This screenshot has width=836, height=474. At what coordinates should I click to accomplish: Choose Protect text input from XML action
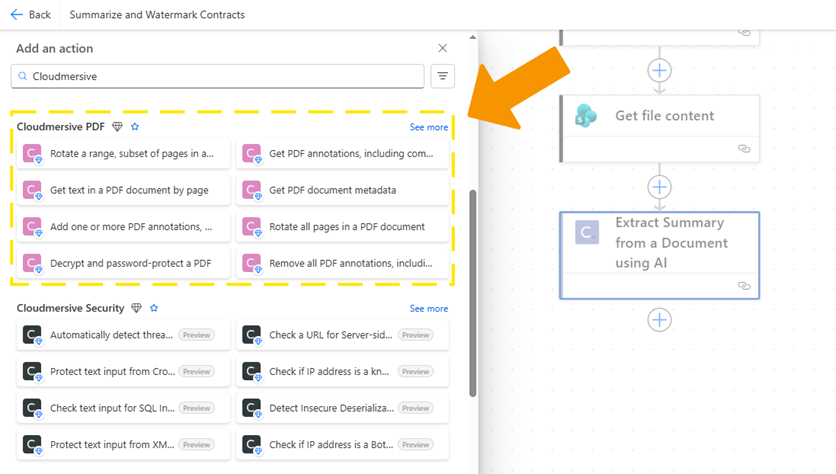click(x=123, y=445)
